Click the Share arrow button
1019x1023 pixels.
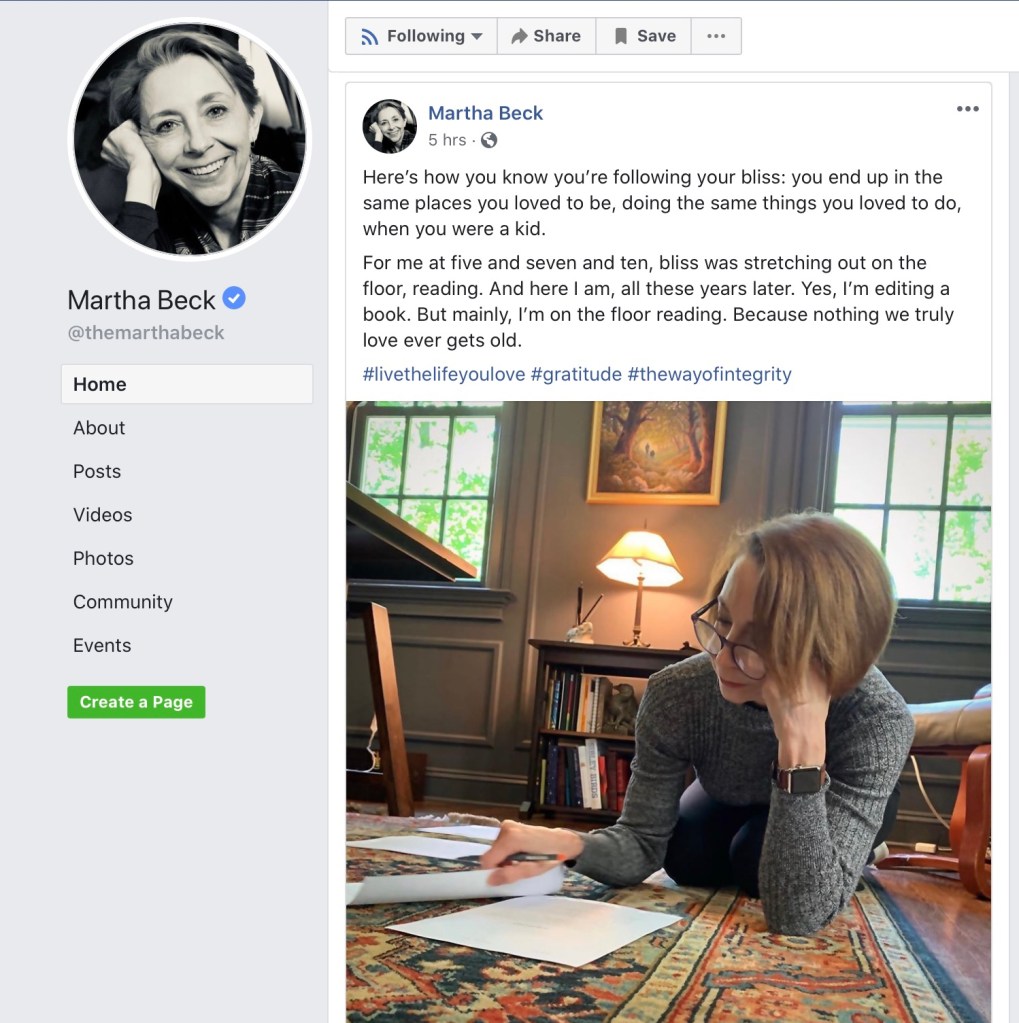[546, 36]
